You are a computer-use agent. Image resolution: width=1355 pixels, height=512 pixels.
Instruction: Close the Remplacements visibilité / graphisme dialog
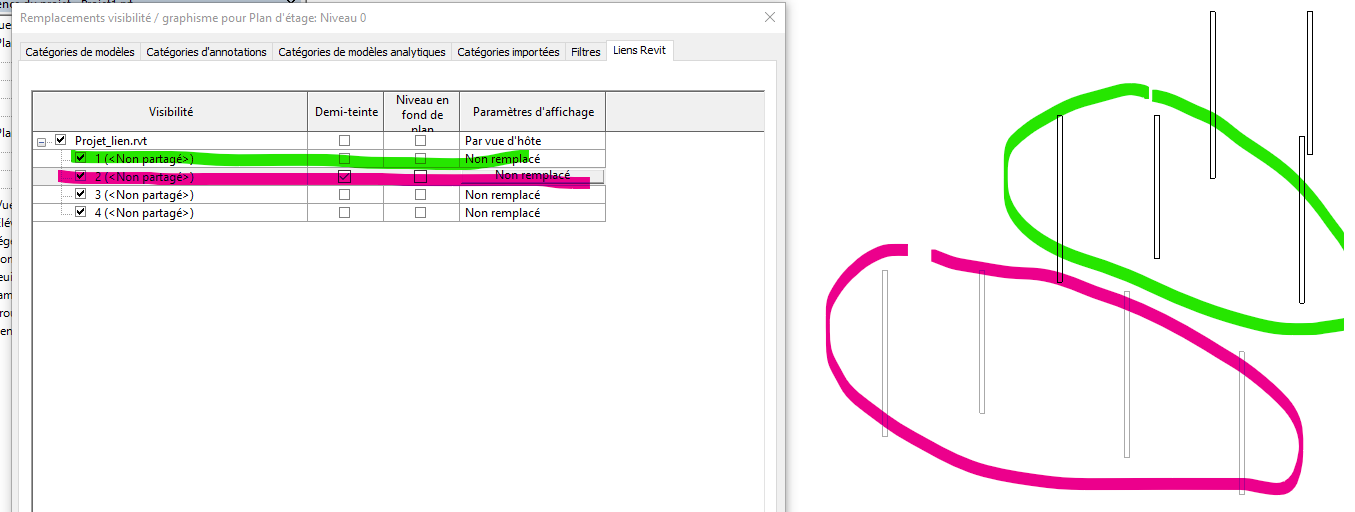click(769, 17)
